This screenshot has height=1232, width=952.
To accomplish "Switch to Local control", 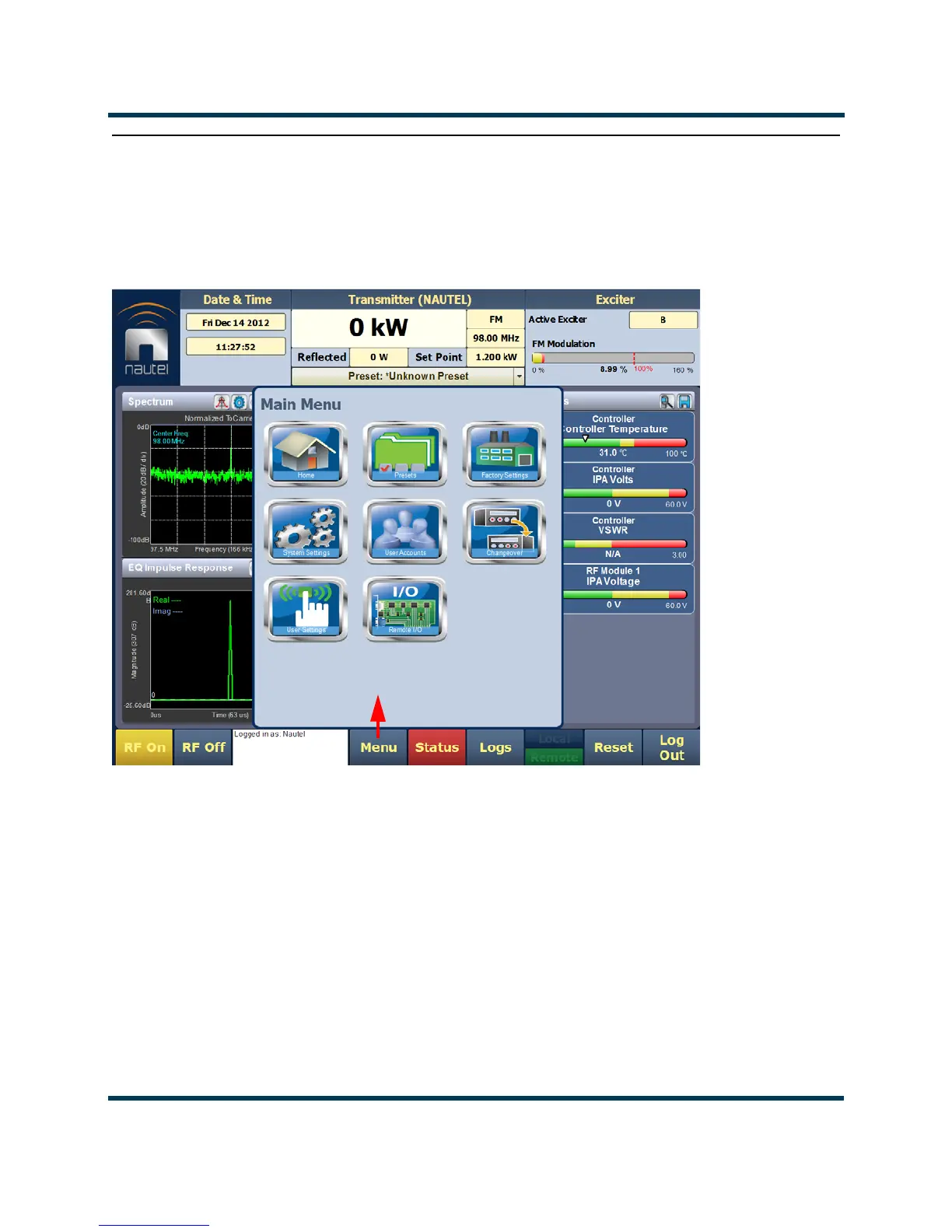I will pyautogui.click(x=555, y=739).
